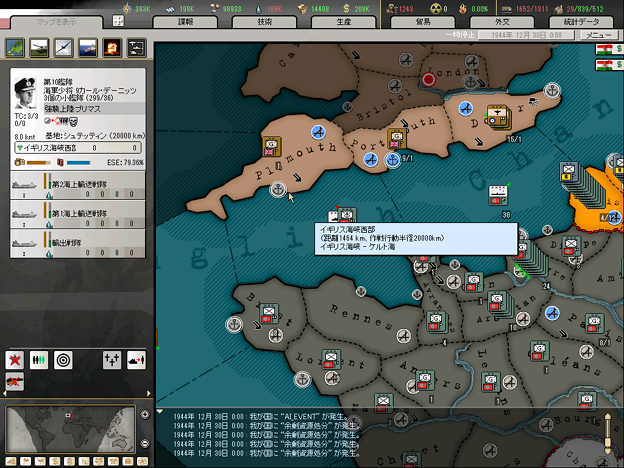Viewport: 624px width, 468px height.
Task: Open the 生産 (Production) tab
Action: pos(344,22)
